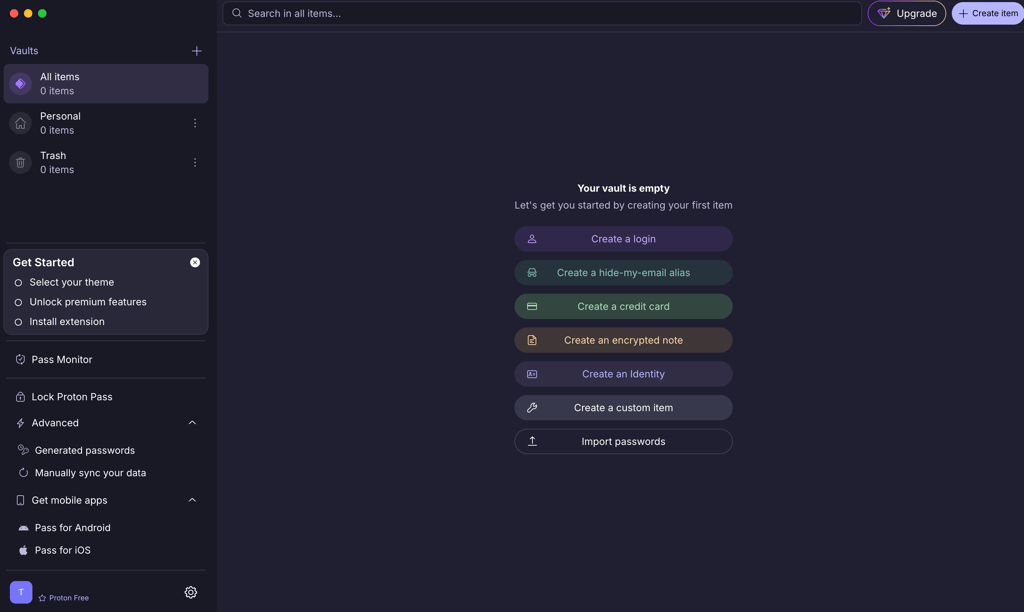Click the search magnifier icon
1024x612 pixels.
click(236, 13)
